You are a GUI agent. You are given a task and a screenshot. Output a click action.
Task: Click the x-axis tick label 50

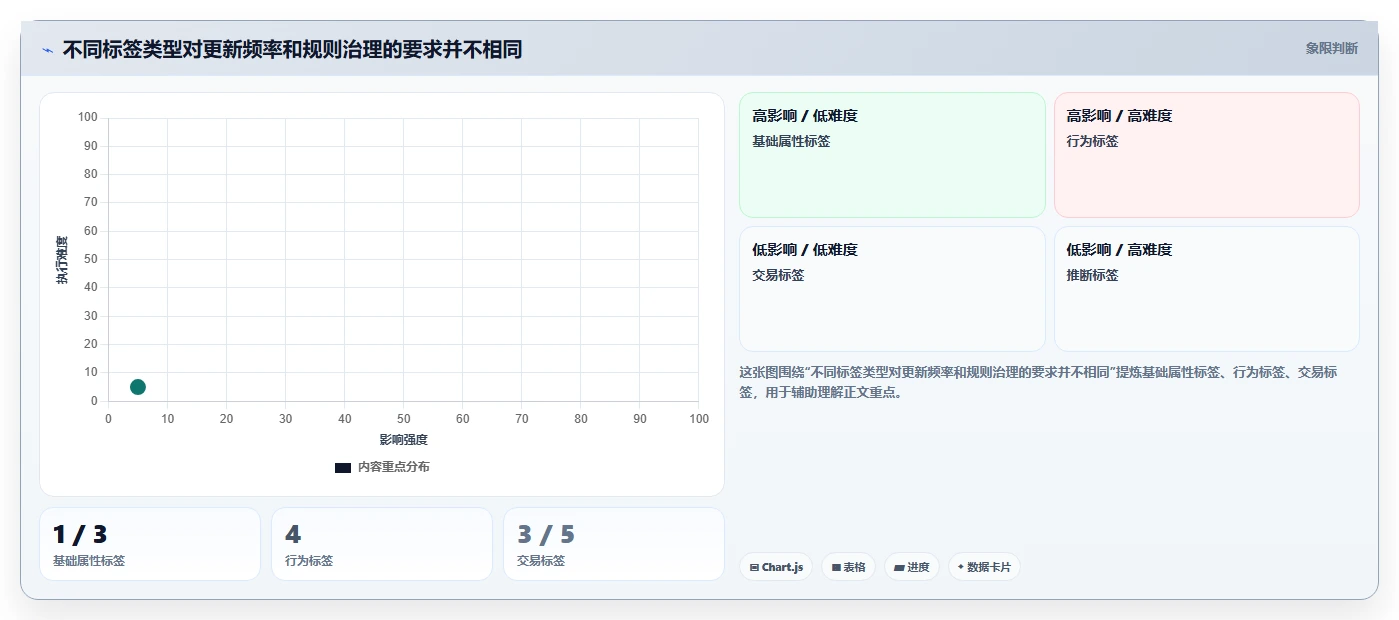coord(403,419)
